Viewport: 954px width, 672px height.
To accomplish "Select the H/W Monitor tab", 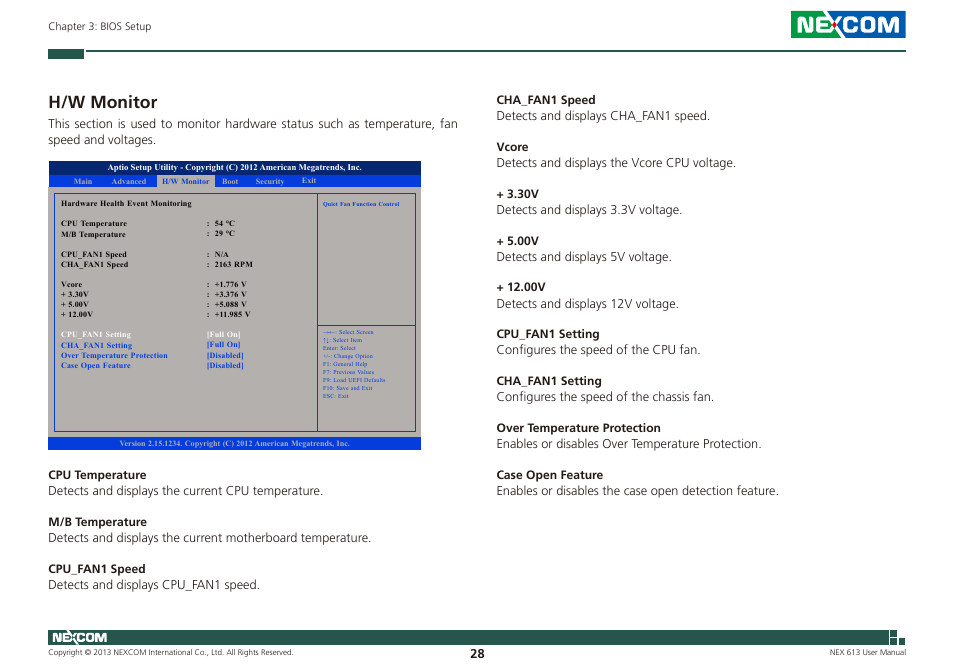I will coord(186,181).
